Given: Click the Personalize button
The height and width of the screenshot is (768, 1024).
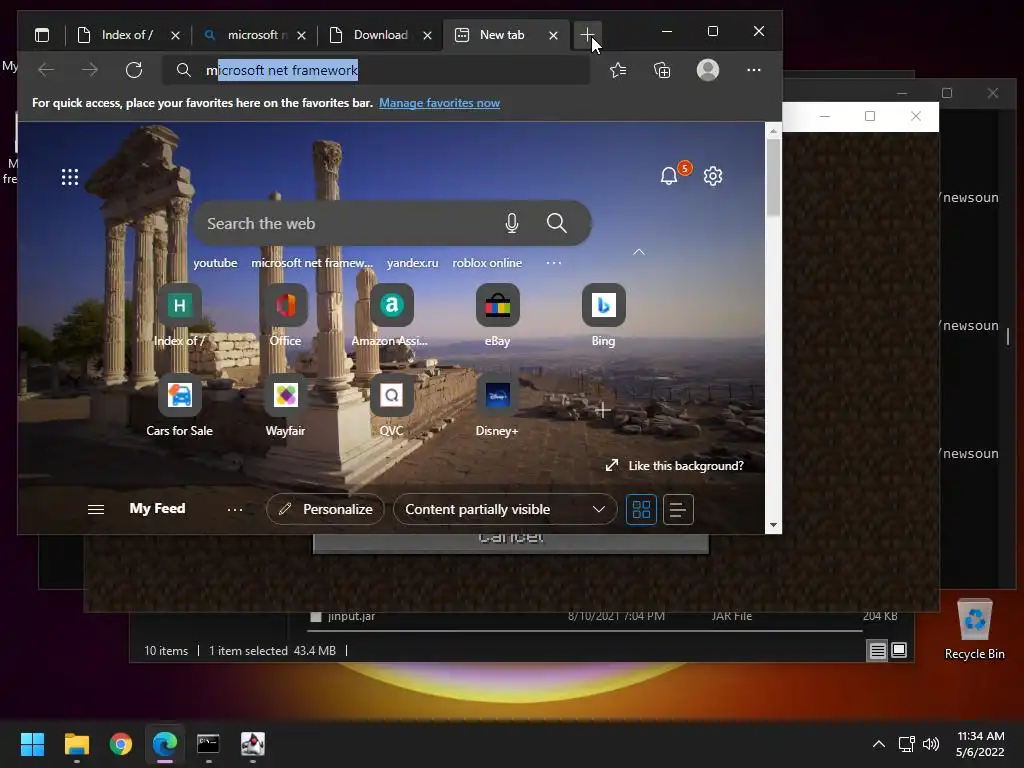Looking at the screenshot, I should (x=325, y=509).
